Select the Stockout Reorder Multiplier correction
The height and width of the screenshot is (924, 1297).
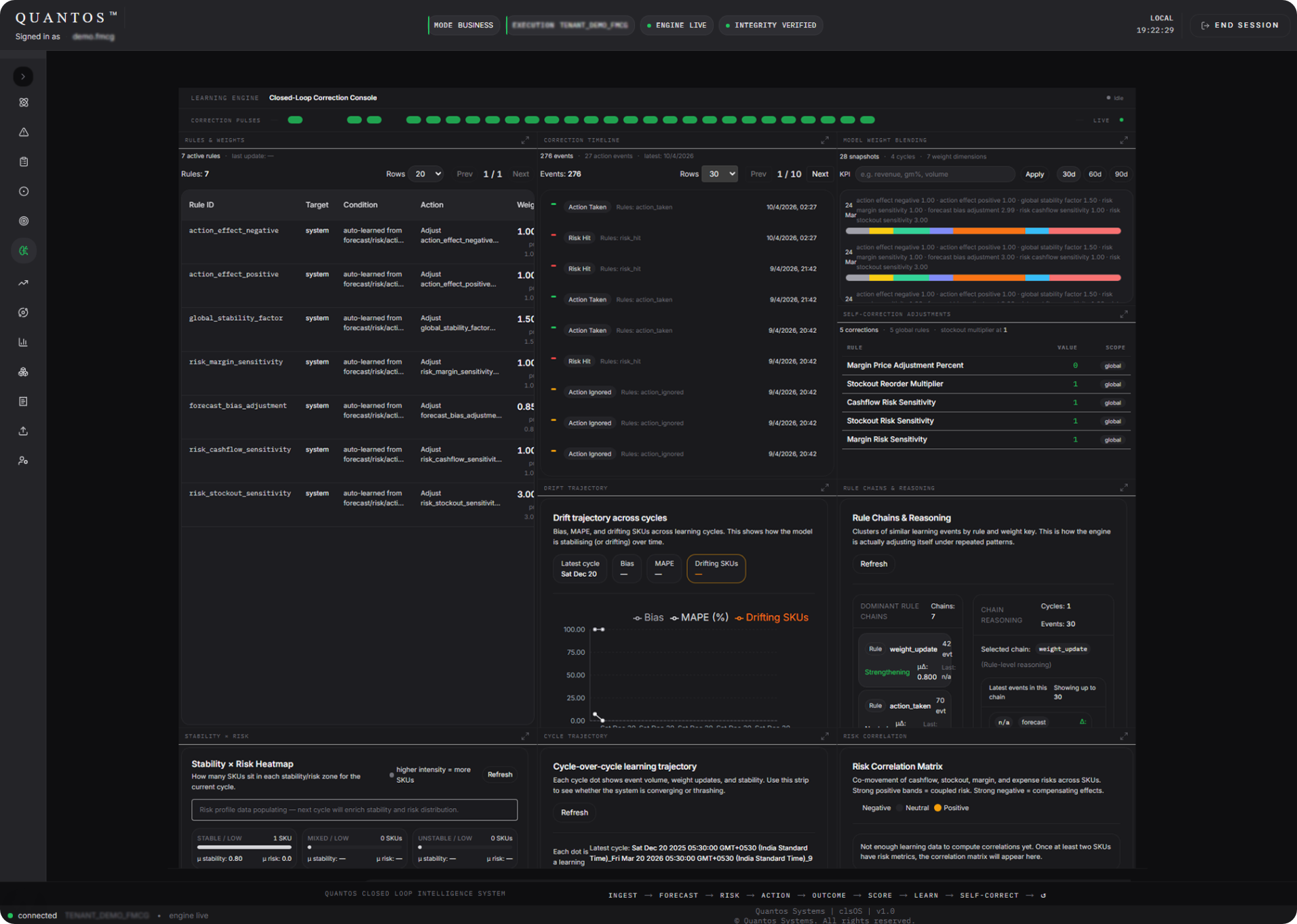pos(986,384)
